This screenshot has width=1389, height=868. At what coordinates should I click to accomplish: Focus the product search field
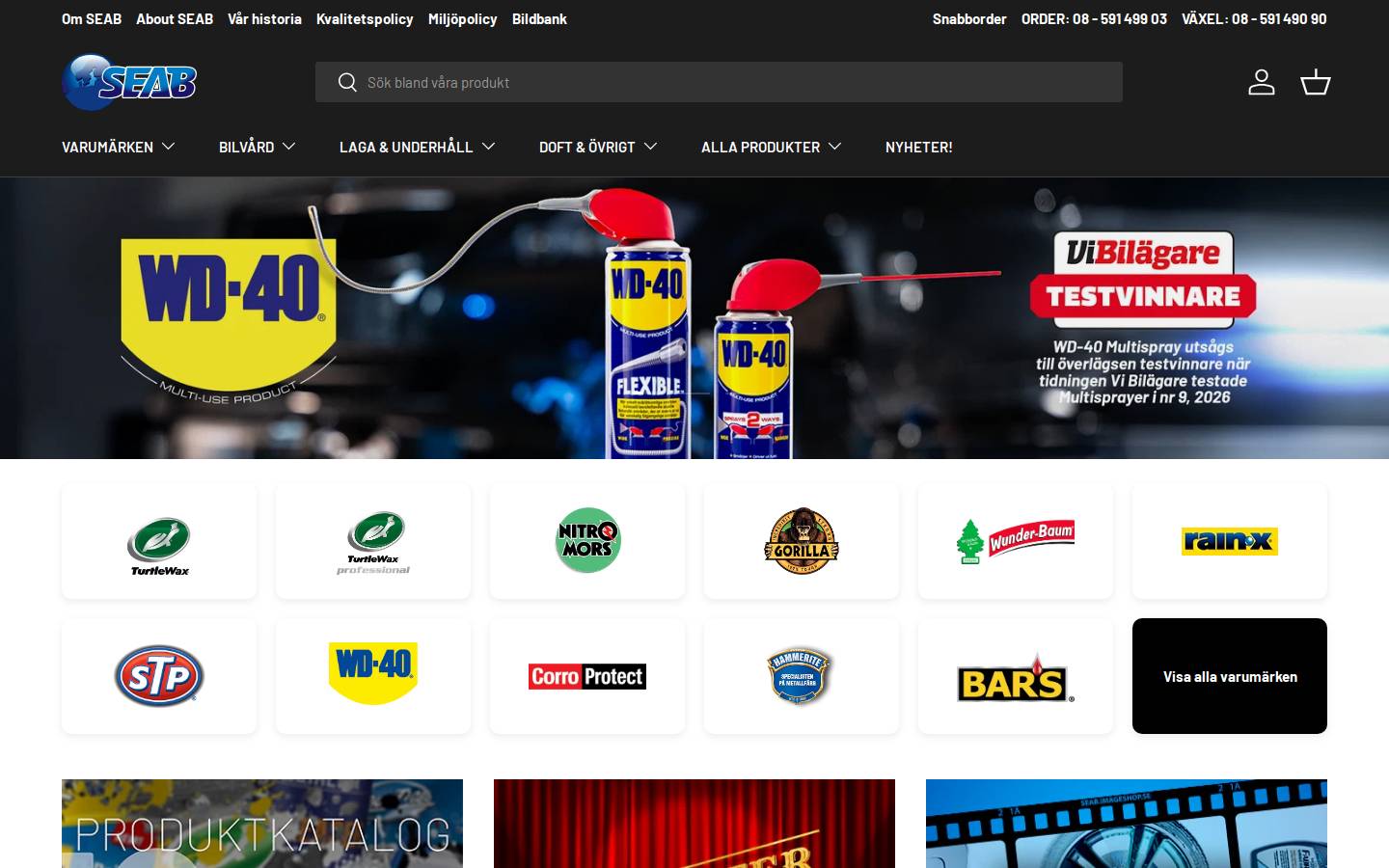tap(719, 82)
